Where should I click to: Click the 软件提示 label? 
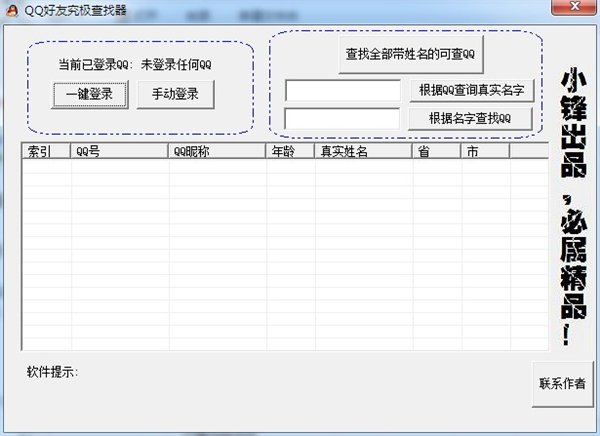click(x=52, y=372)
